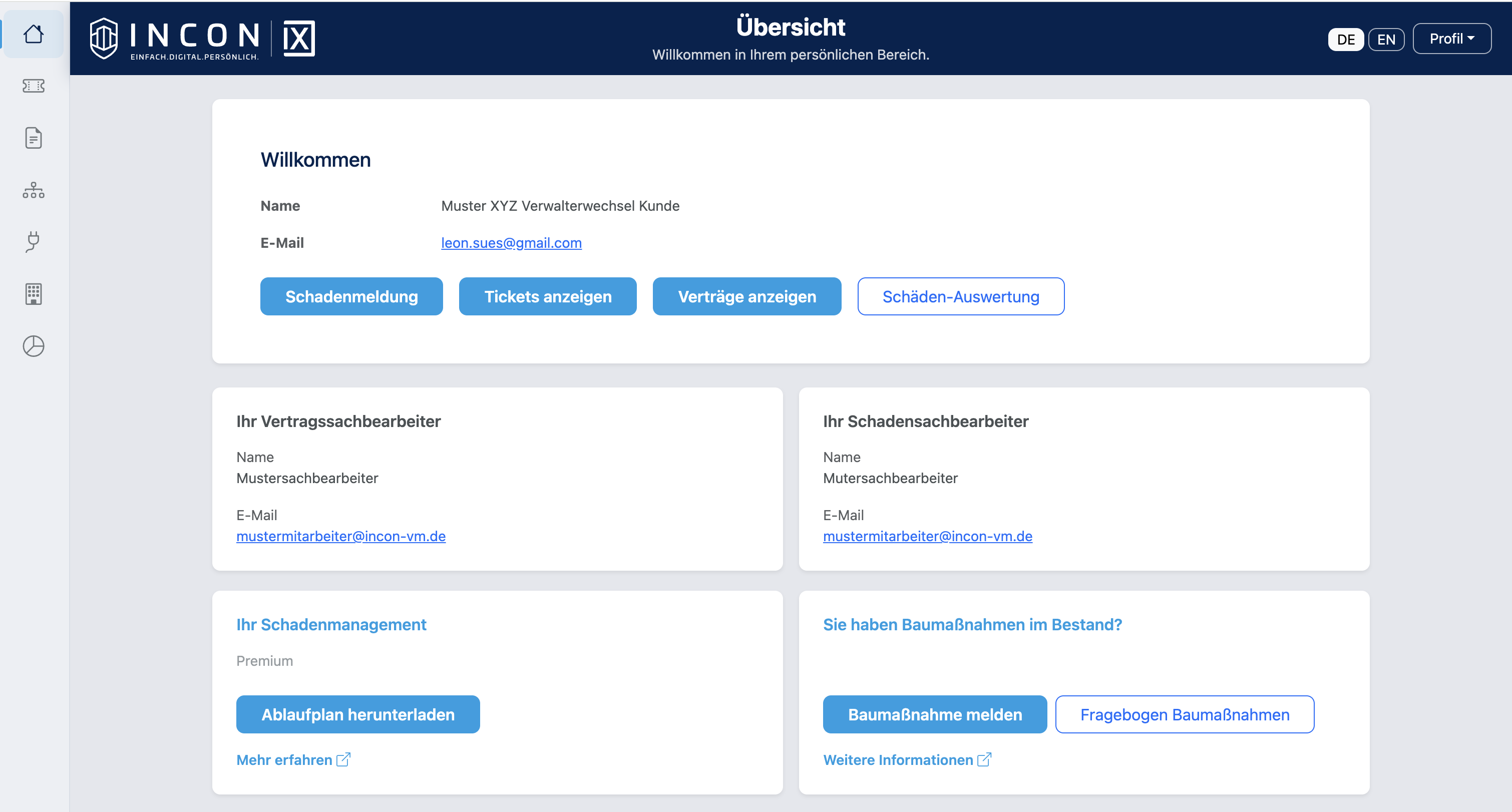Switch language to EN

pyautogui.click(x=1386, y=40)
